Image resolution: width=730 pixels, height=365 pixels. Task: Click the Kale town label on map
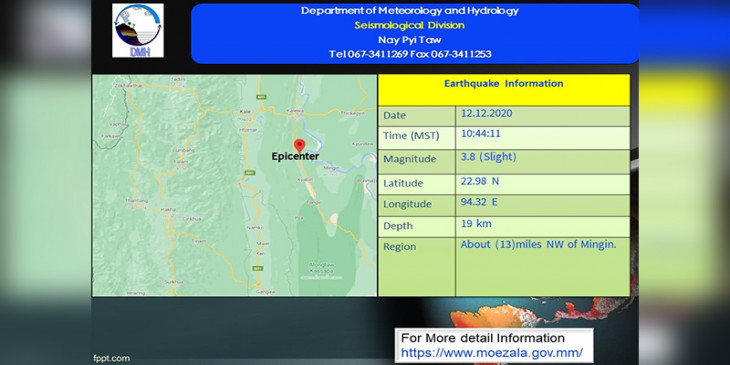(244, 112)
